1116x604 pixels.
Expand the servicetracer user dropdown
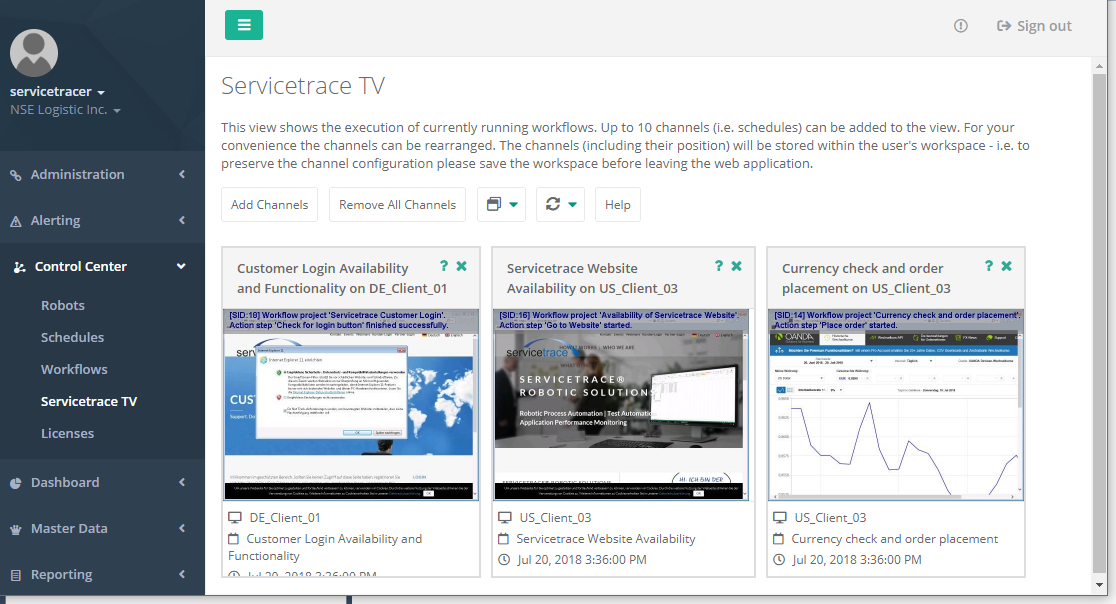58,91
